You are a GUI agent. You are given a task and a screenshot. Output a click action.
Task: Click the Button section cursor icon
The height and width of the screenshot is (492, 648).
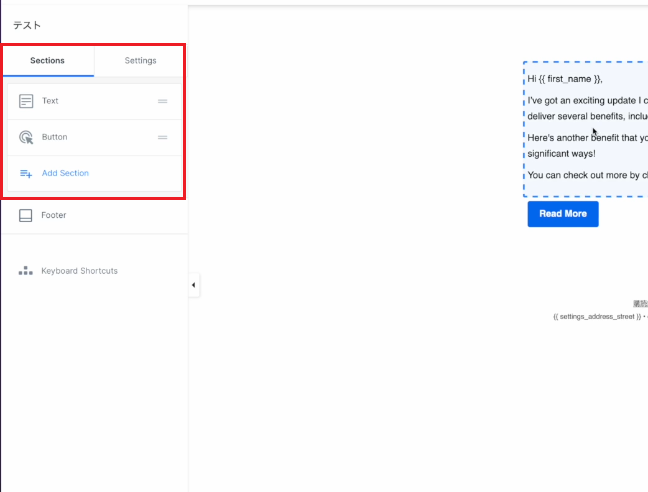[x=26, y=137]
